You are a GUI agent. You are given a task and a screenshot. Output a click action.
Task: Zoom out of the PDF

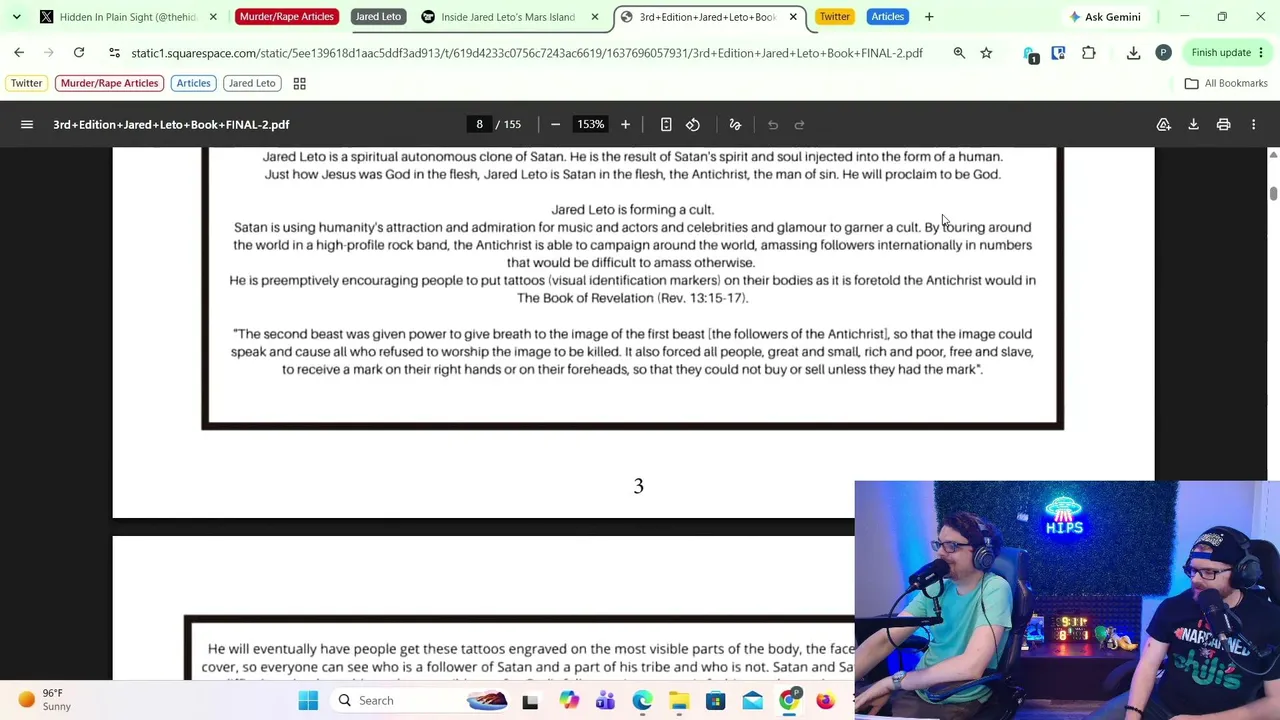click(555, 125)
